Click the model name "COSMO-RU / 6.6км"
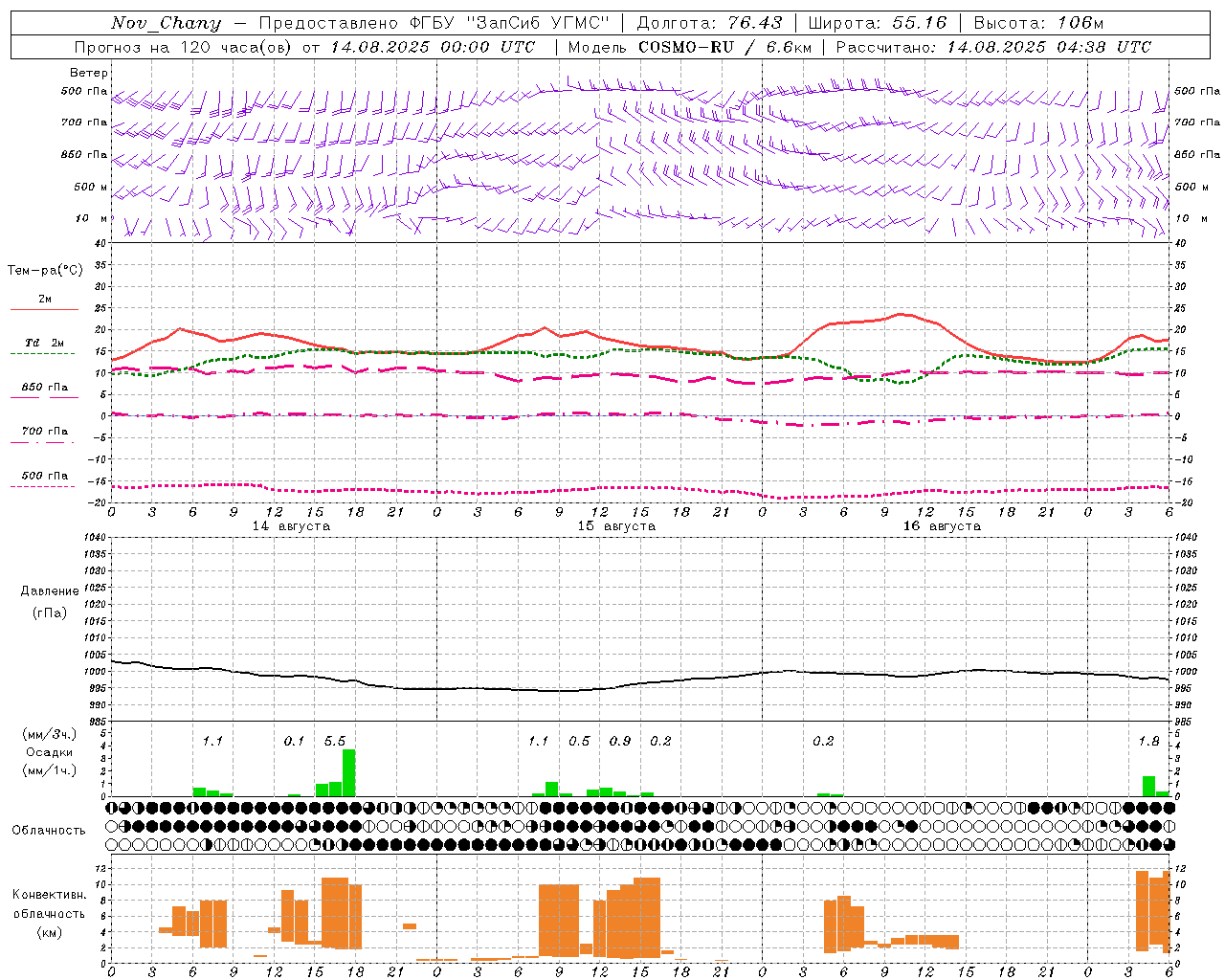1225x980 pixels. (x=725, y=47)
